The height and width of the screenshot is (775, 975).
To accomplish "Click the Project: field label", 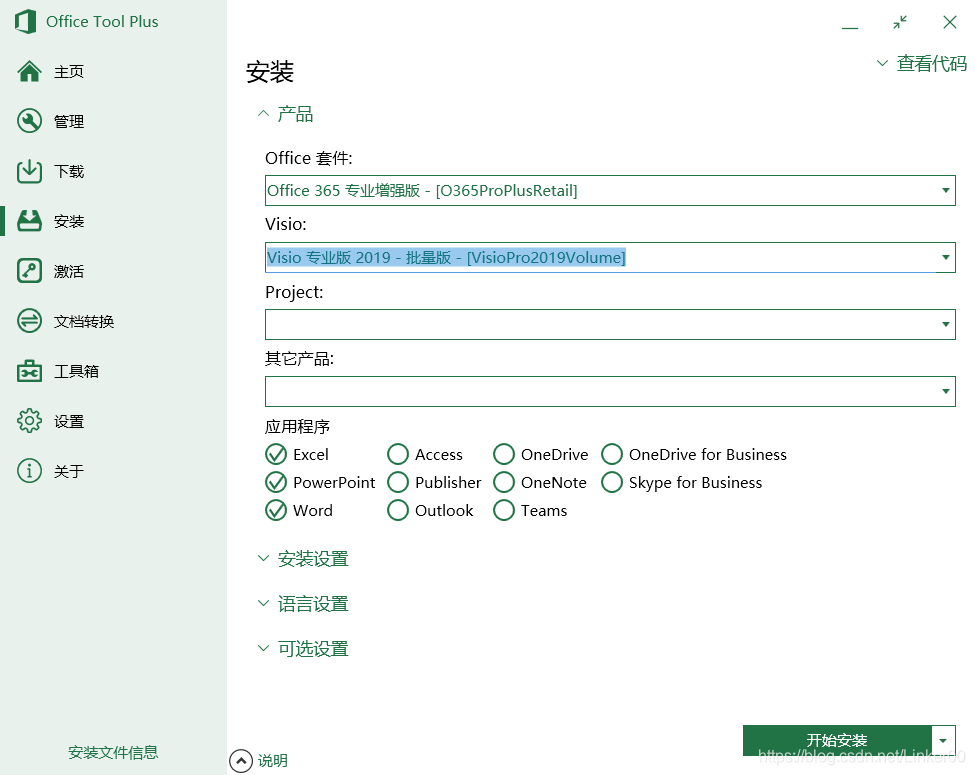I will pos(294,292).
